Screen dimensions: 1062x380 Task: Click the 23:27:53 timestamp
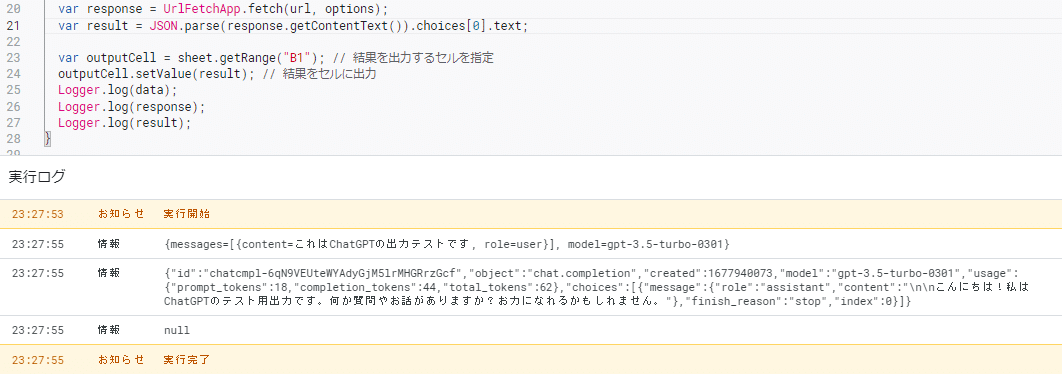[x=38, y=214]
